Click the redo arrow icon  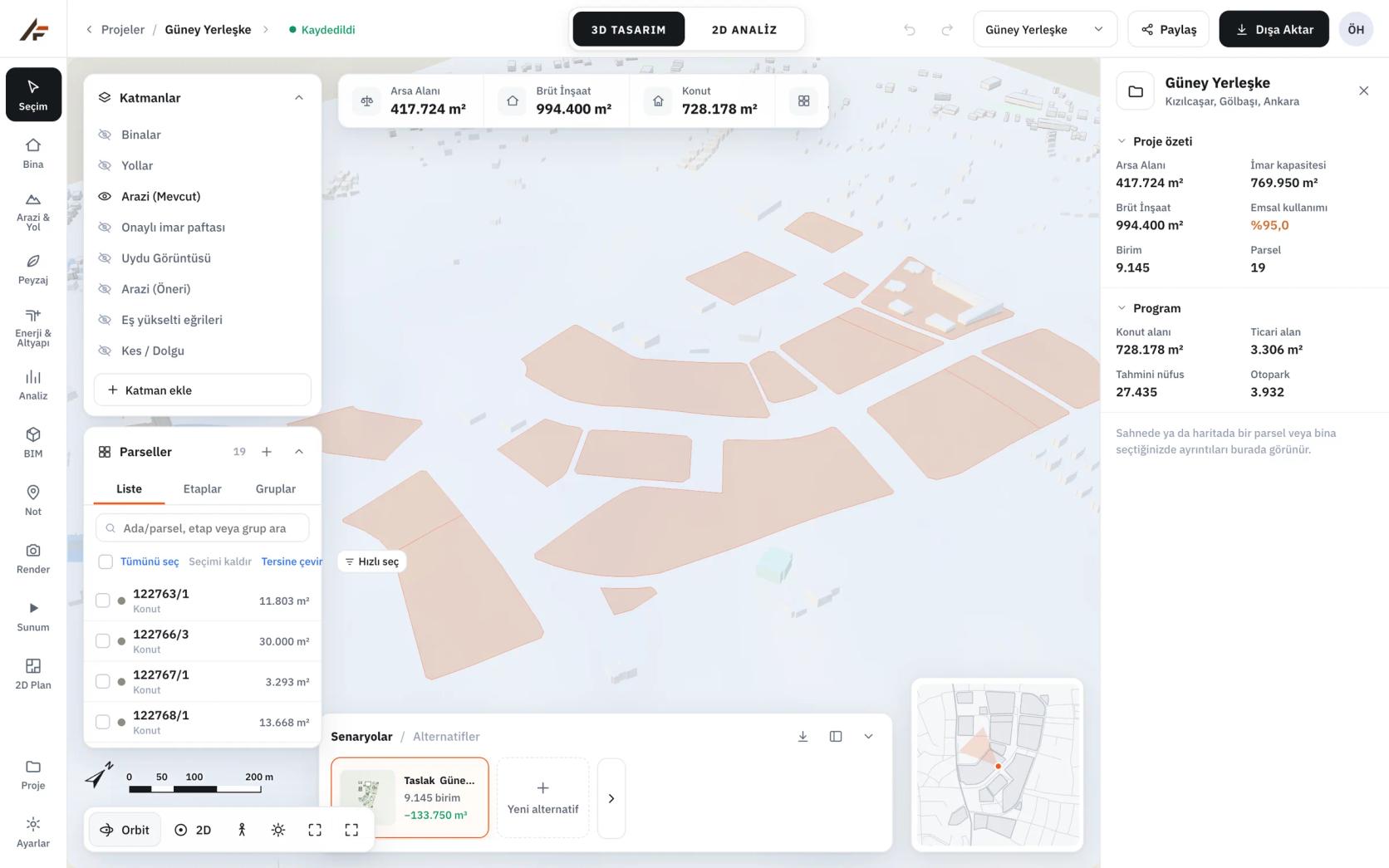click(947, 30)
